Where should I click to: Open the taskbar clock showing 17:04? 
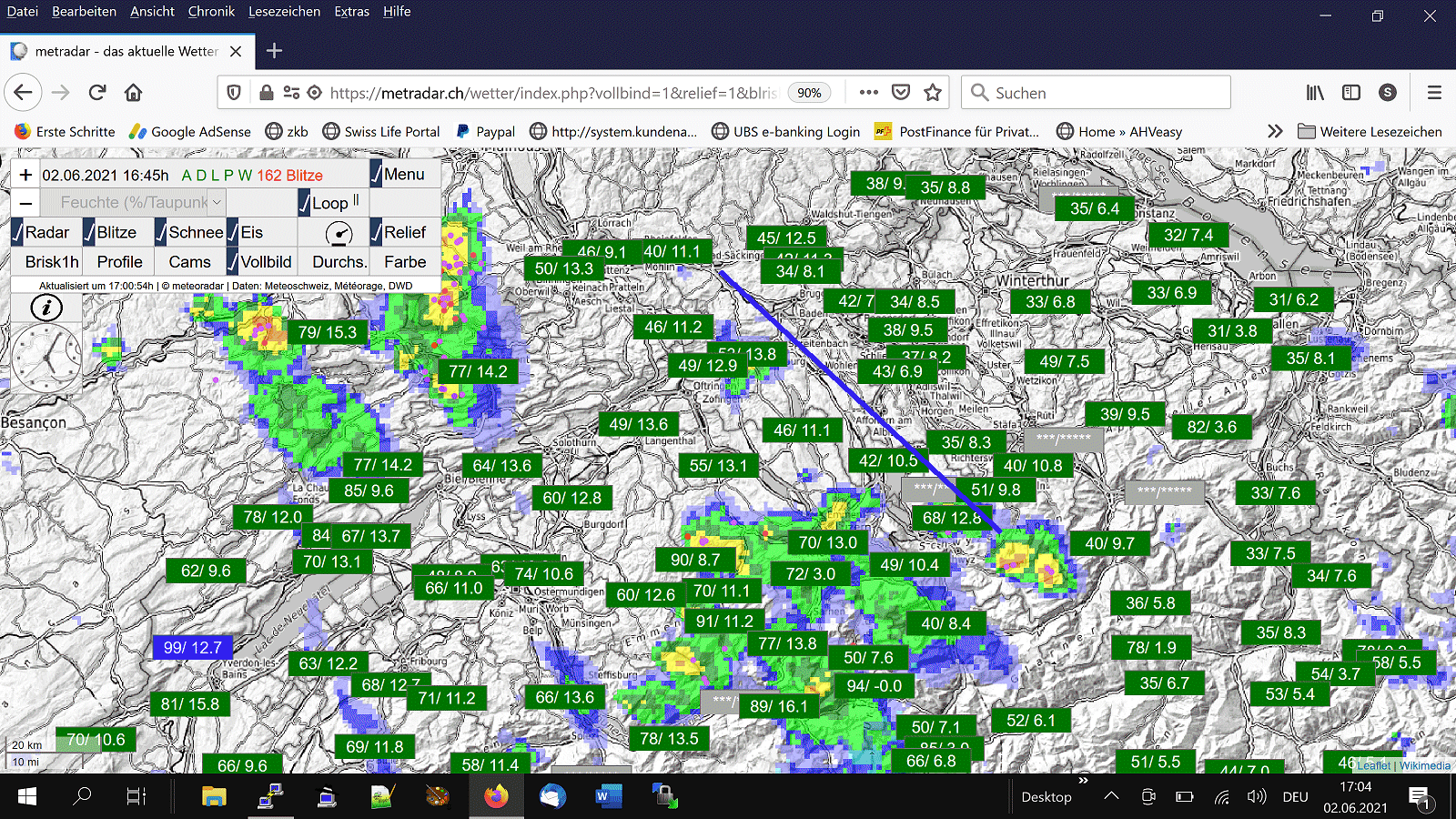1355,797
